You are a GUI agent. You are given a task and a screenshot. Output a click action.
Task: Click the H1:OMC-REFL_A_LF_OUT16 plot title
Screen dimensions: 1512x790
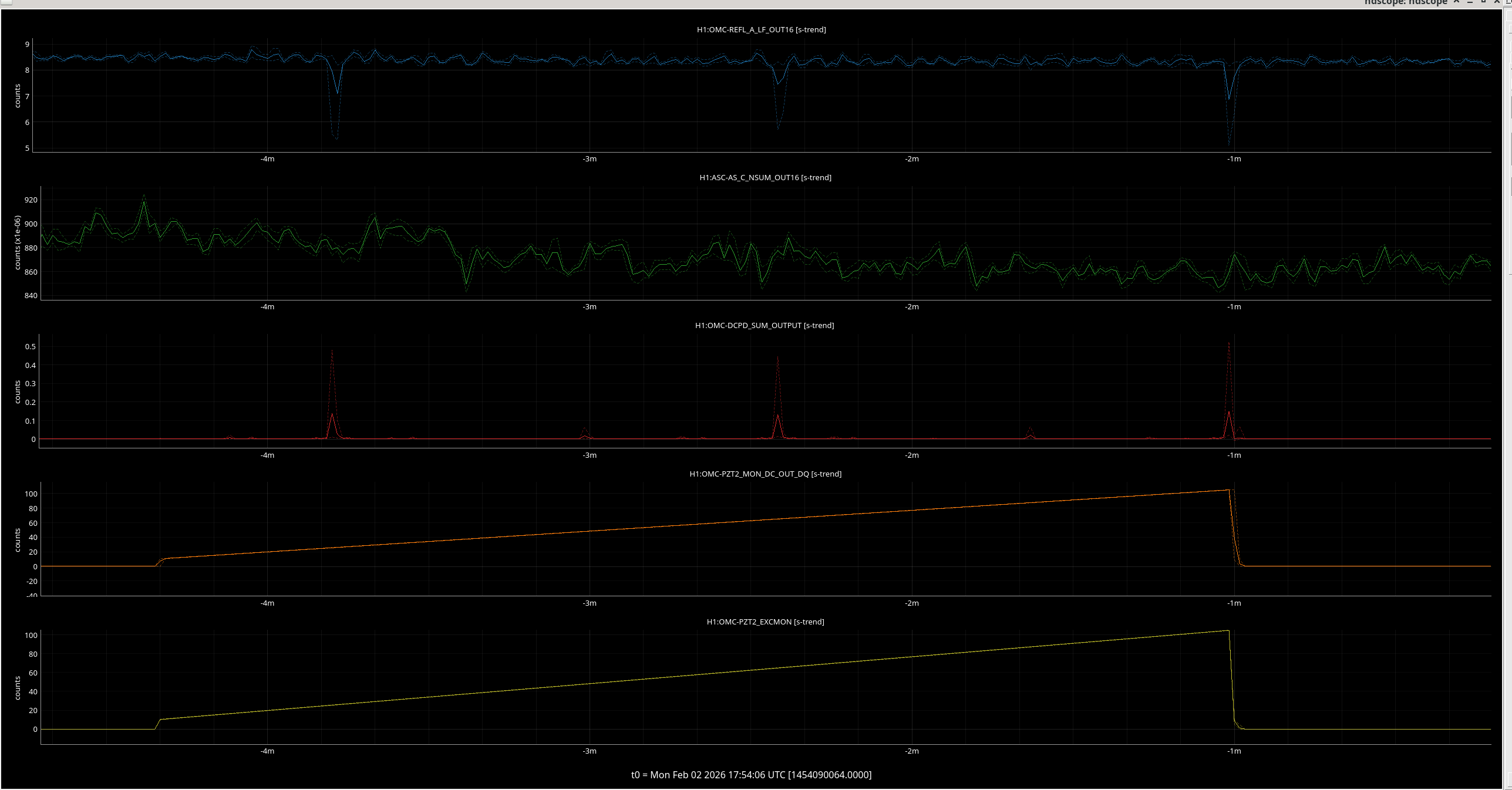pyautogui.click(x=761, y=29)
